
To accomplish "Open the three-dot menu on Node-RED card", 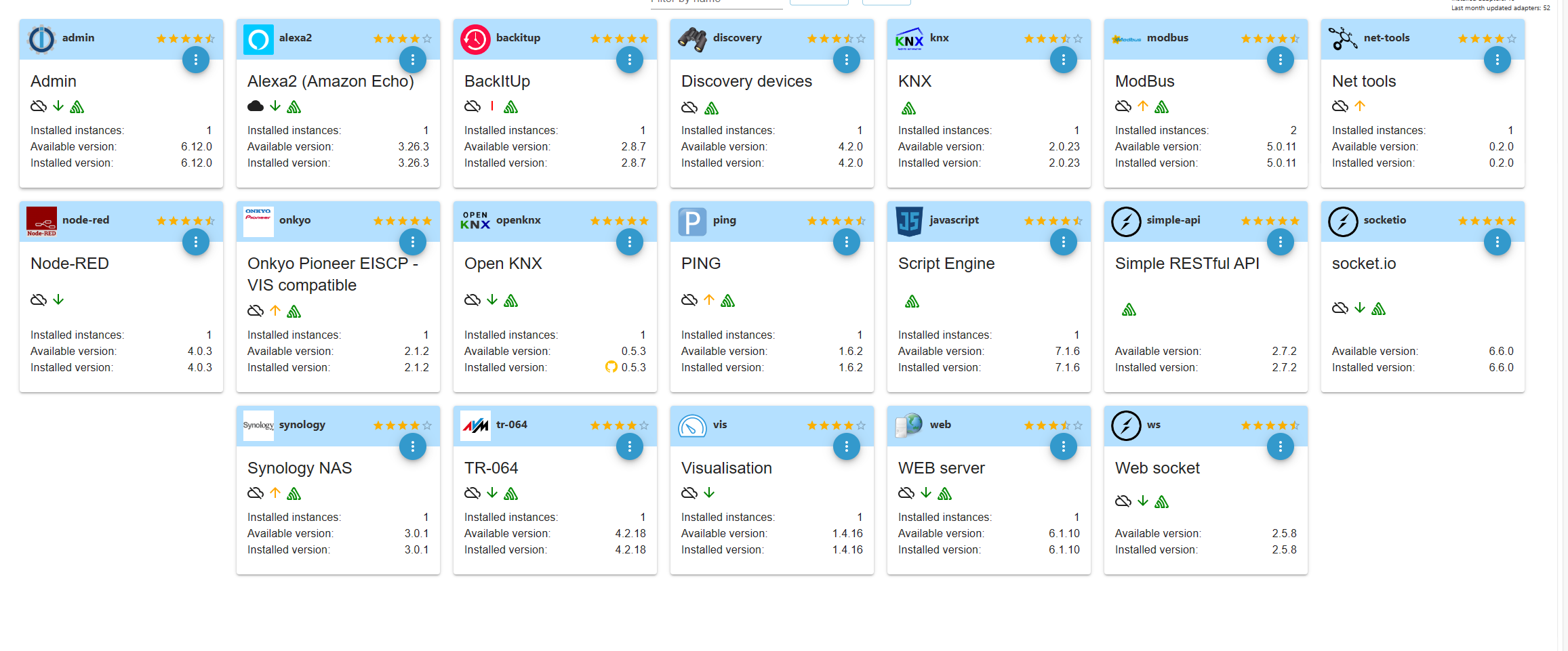I will point(196,242).
